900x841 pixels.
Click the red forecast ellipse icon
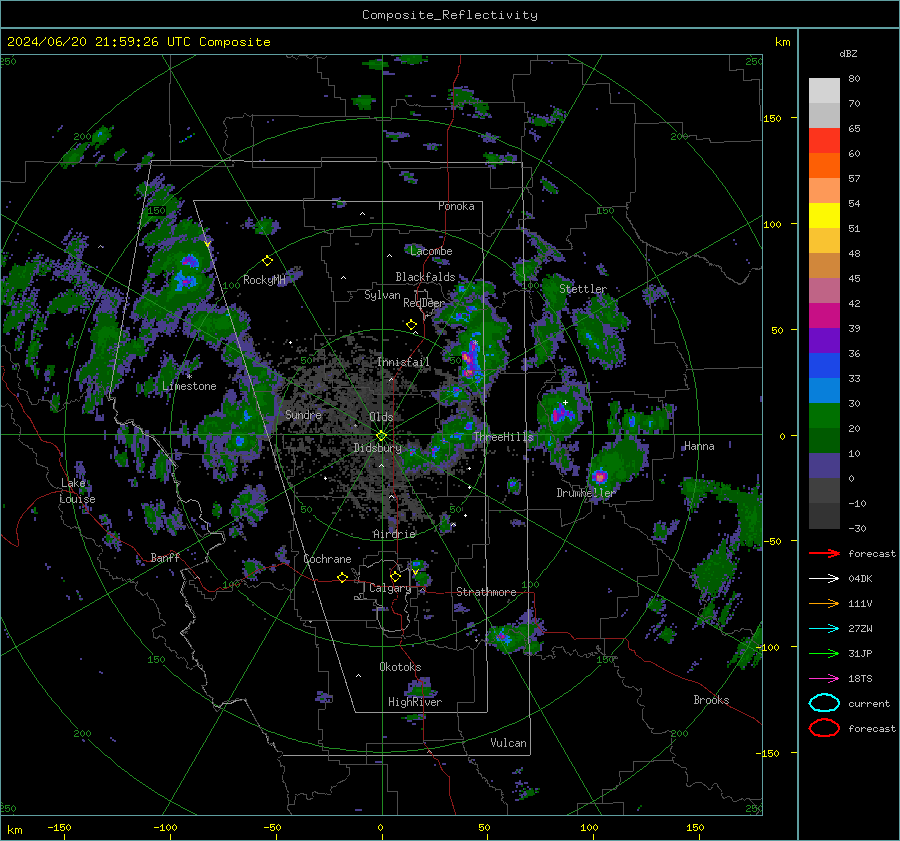(x=824, y=728)
